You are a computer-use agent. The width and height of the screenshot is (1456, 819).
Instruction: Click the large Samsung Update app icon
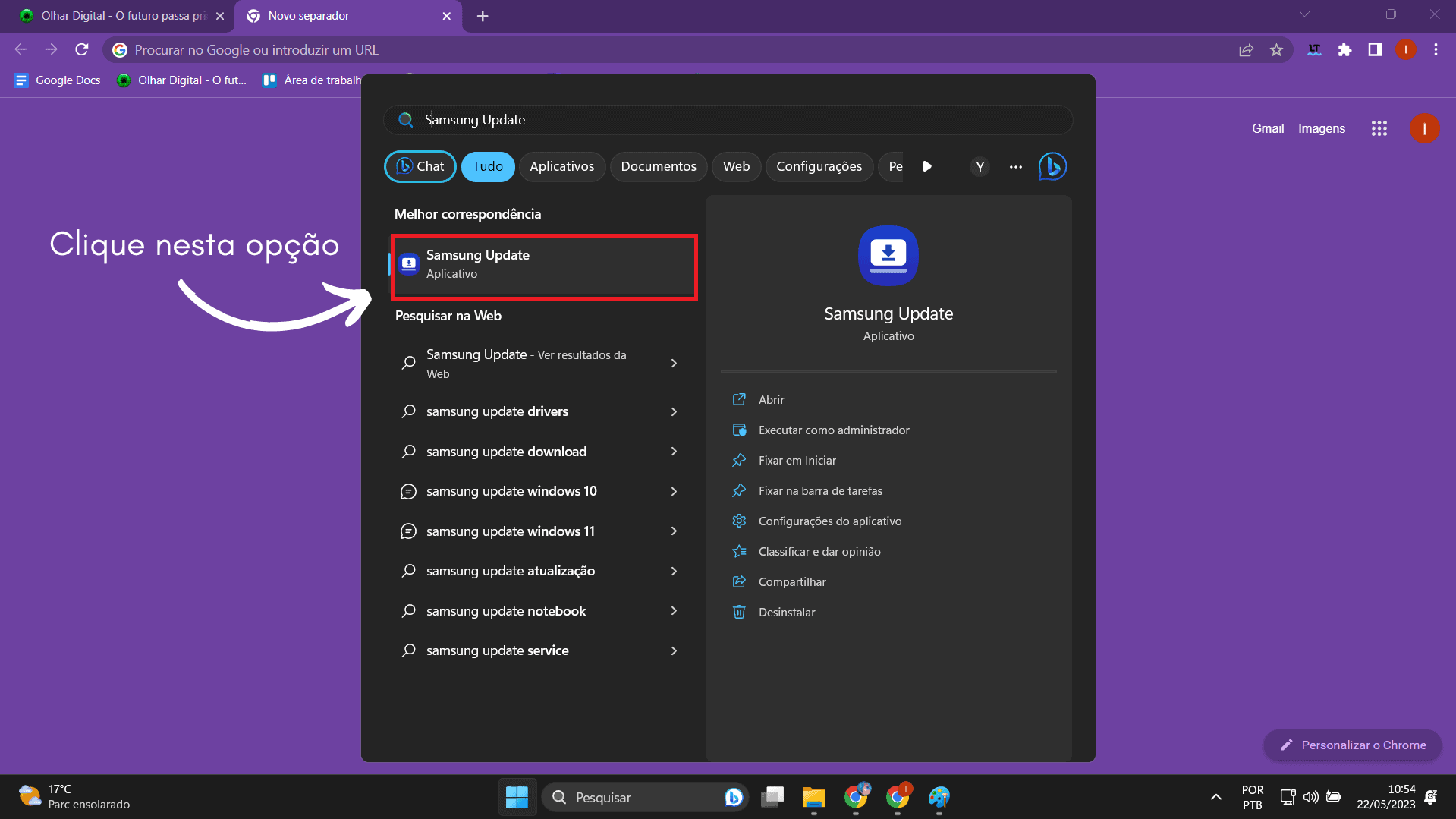888,256
